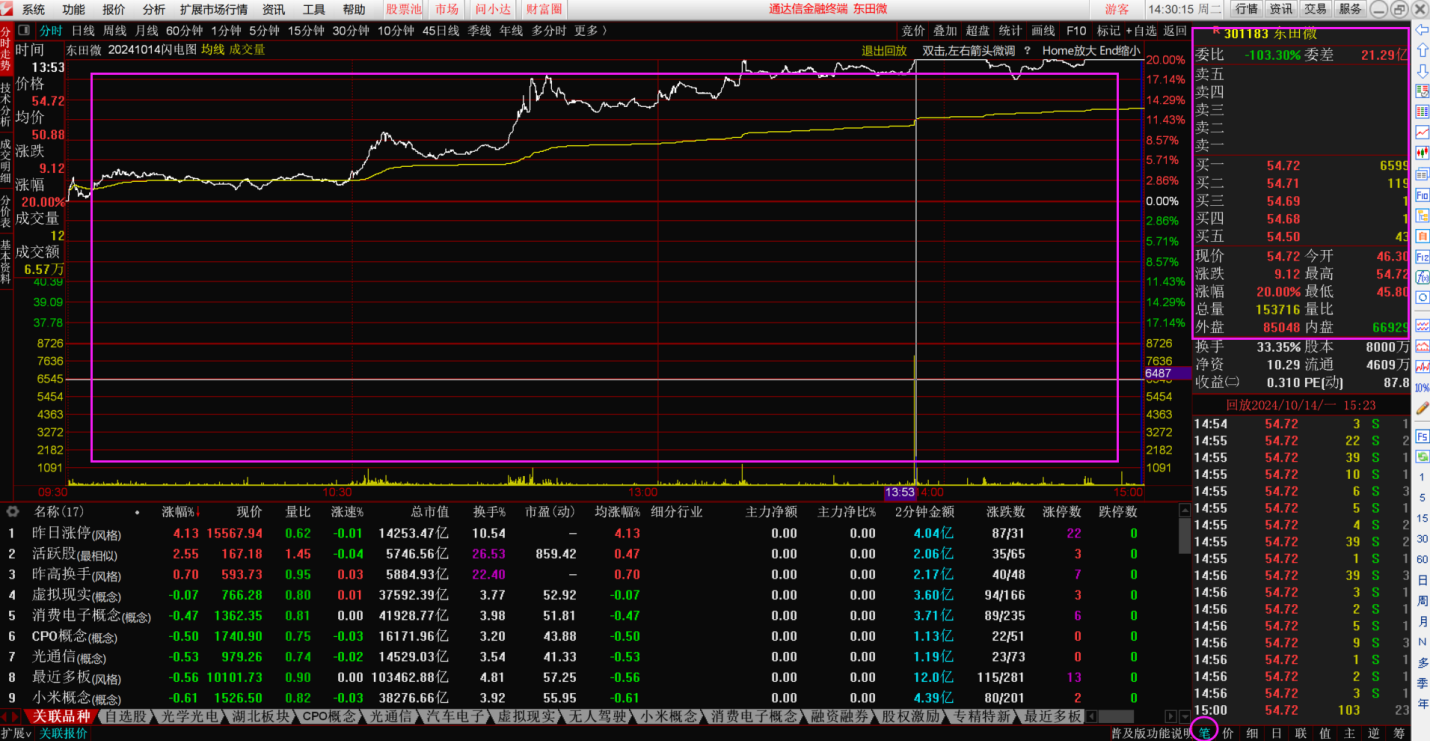Click the blue left arrow icon in right sidebar
This screenshot has width=1430, height=741.
1423,30
